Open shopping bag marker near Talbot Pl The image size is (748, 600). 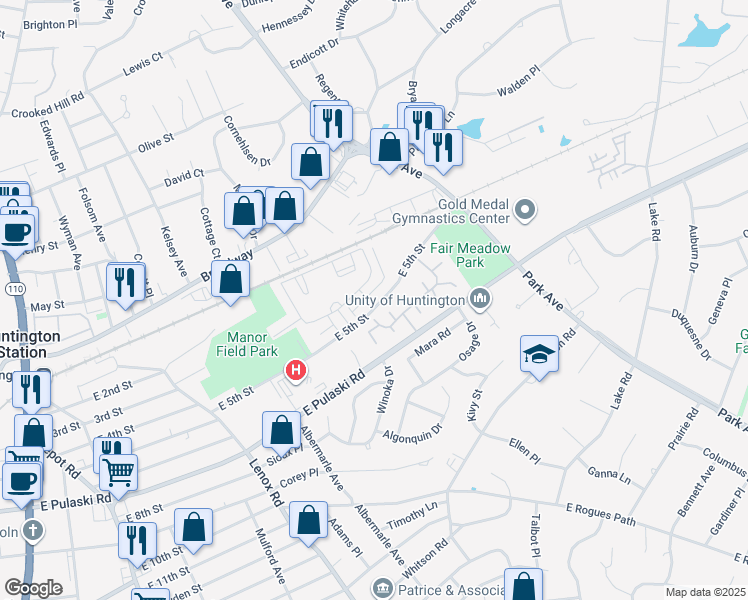coord(523,585)
